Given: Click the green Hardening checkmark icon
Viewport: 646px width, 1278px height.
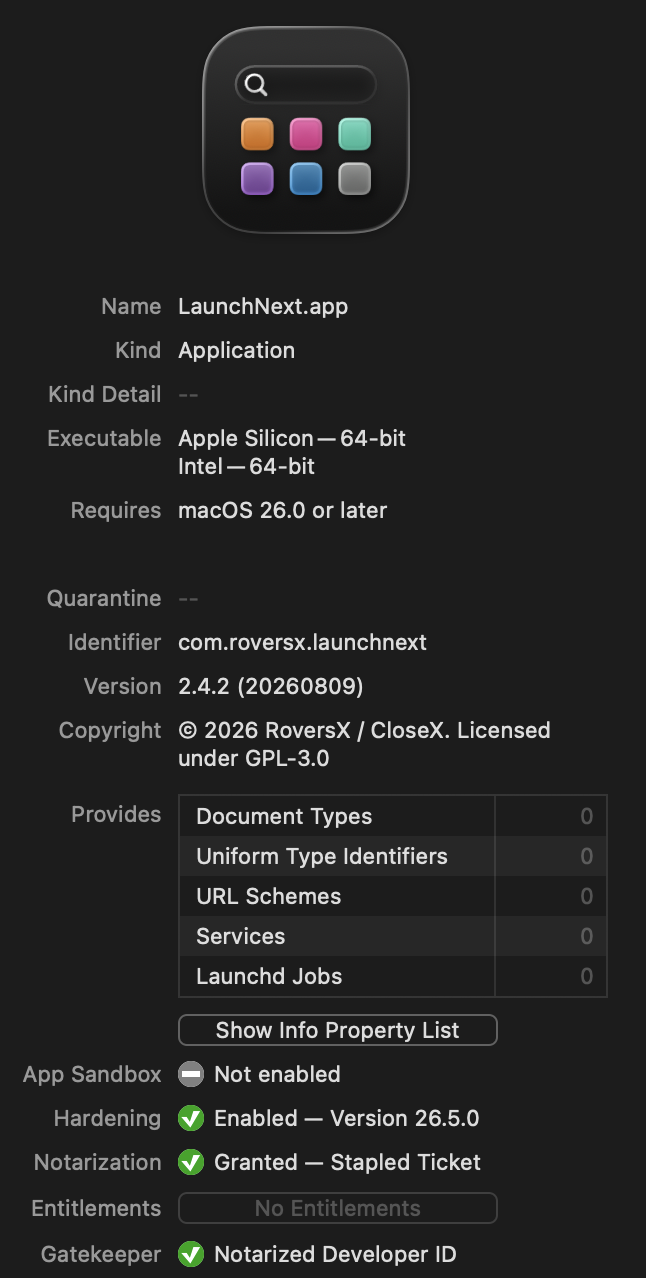Looking at the screenshot, I should click(x=191, y=1118).
